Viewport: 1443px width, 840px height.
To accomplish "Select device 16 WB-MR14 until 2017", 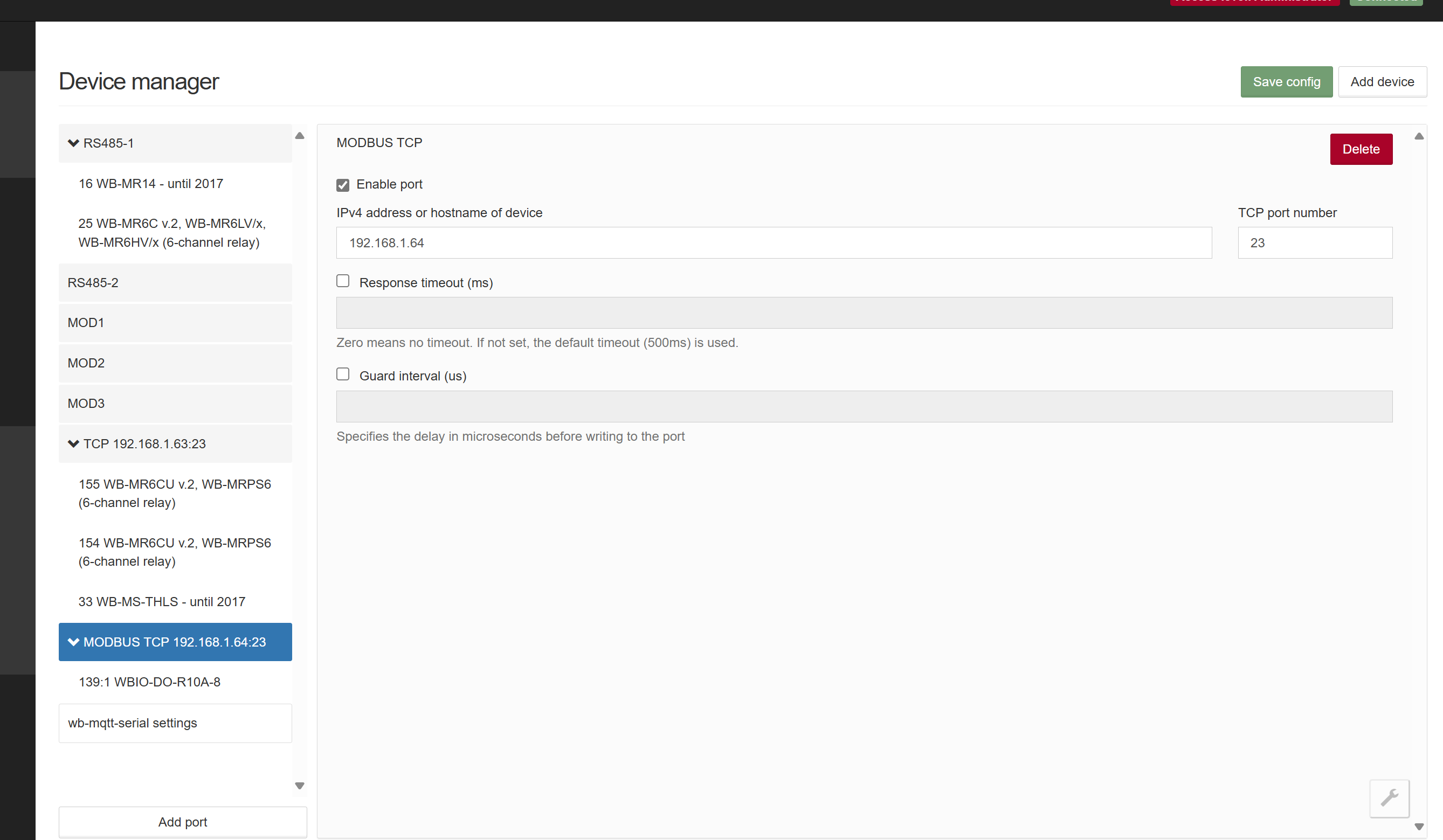I will coord(150,184).
